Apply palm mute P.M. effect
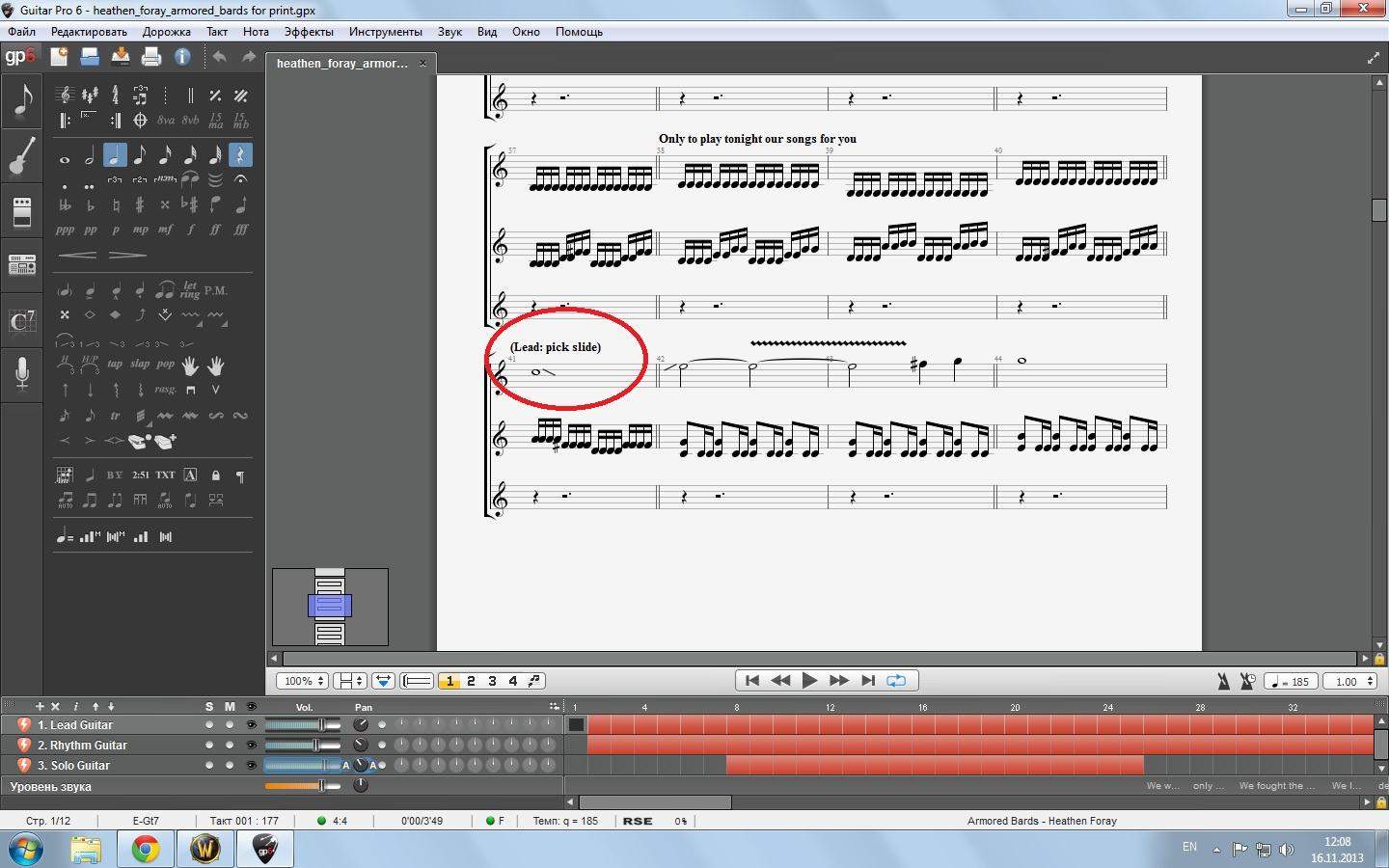The image size is (1389, 868). [215, 289]
